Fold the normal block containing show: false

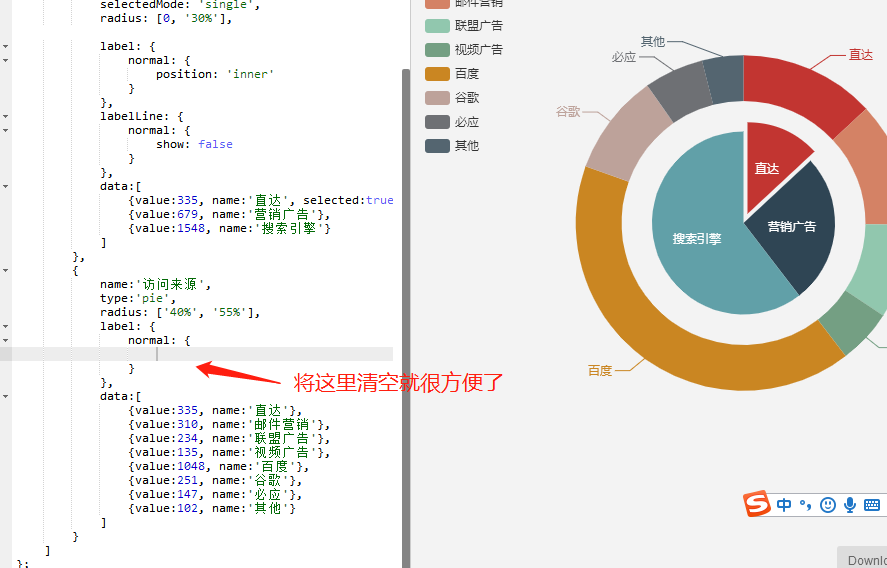[6, 131]
